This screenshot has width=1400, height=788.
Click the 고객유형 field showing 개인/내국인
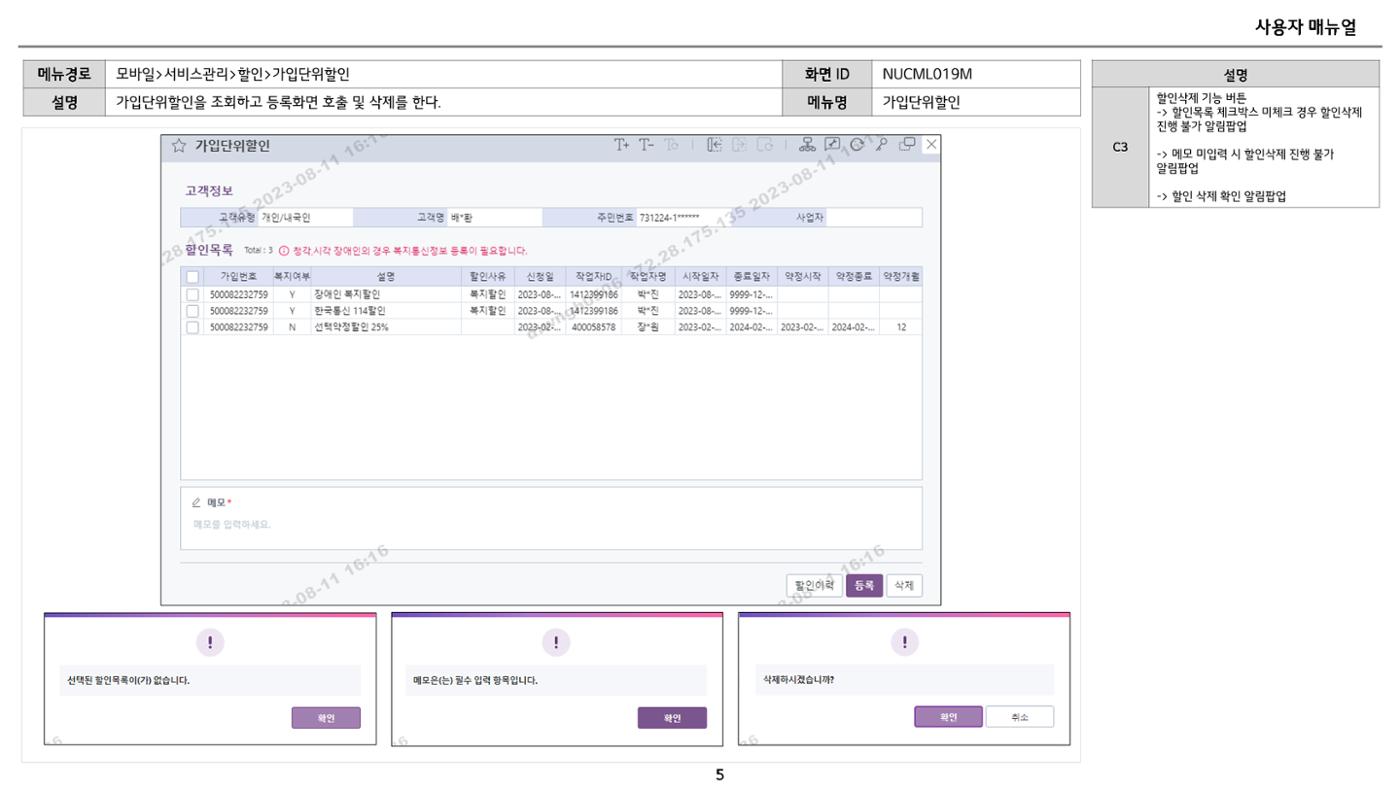pyautogui.click(x=305, y=217)
